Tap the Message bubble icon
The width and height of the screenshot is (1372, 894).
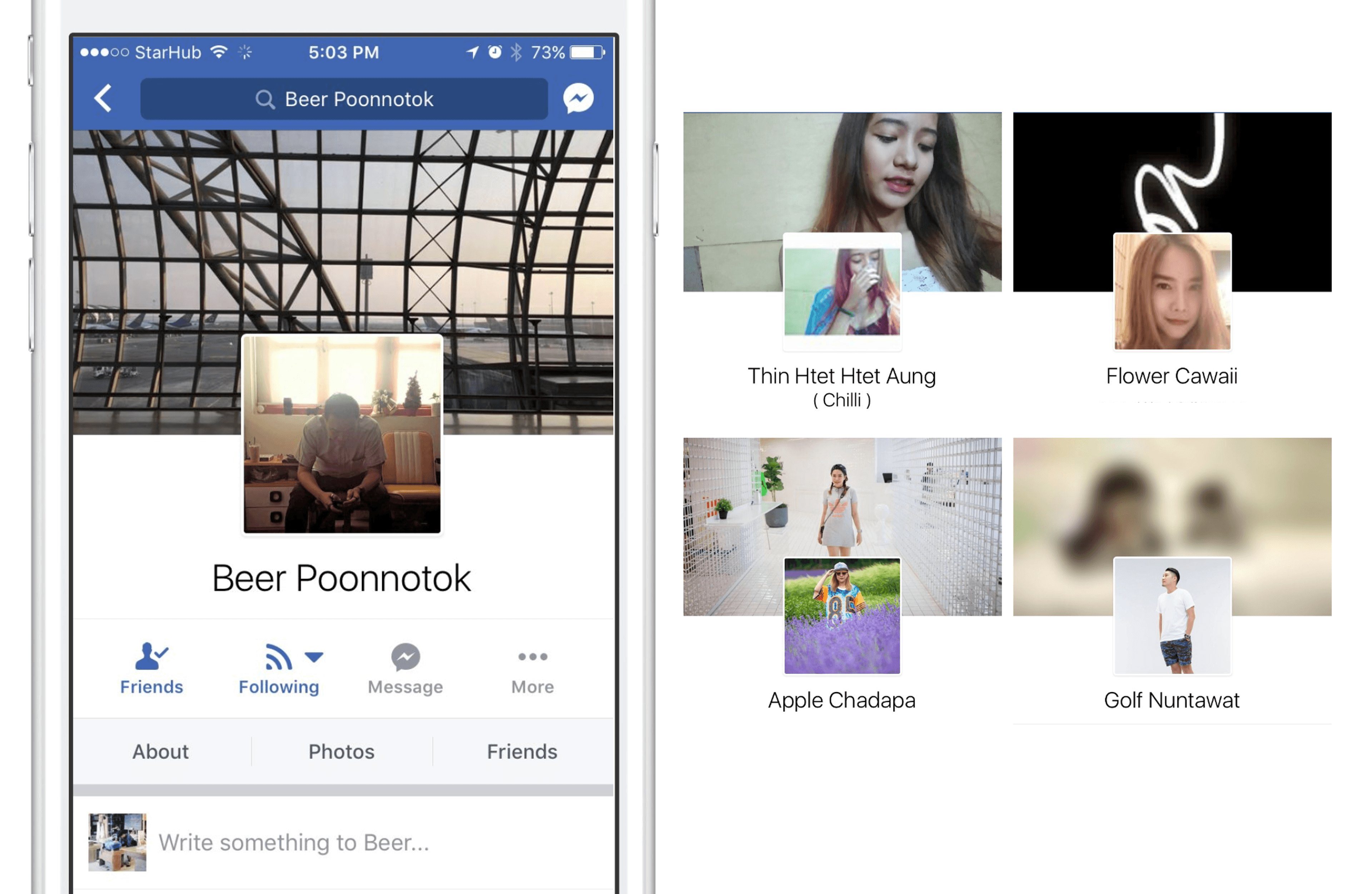(405, 657)
